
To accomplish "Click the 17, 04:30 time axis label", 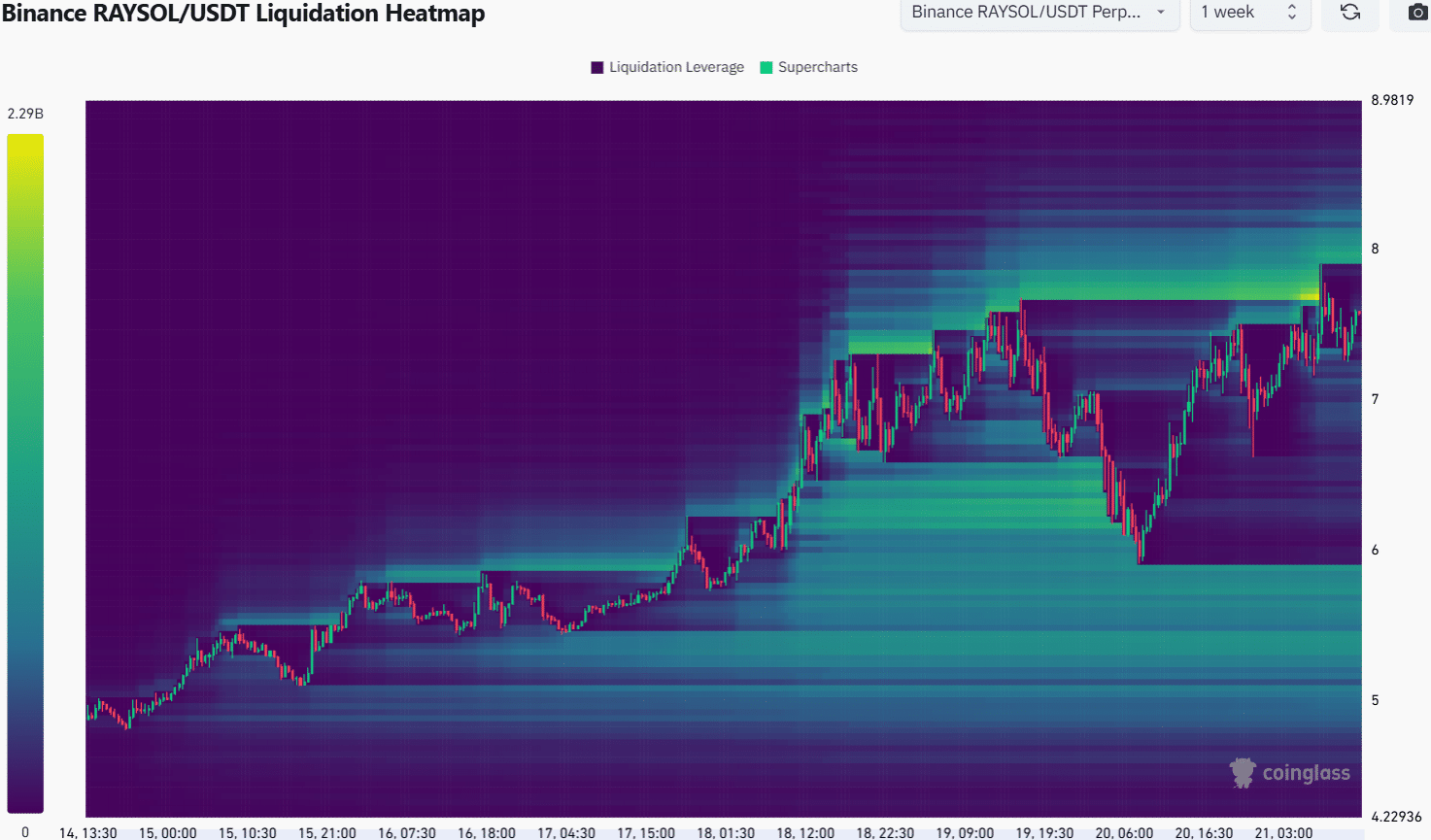I will (566, 833).
